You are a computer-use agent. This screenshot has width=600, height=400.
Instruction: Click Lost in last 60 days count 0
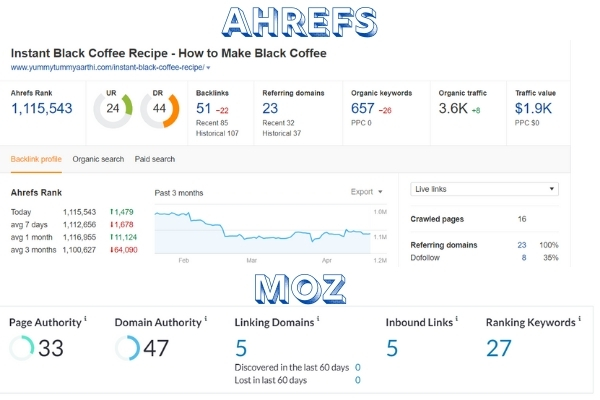[357, 380]
